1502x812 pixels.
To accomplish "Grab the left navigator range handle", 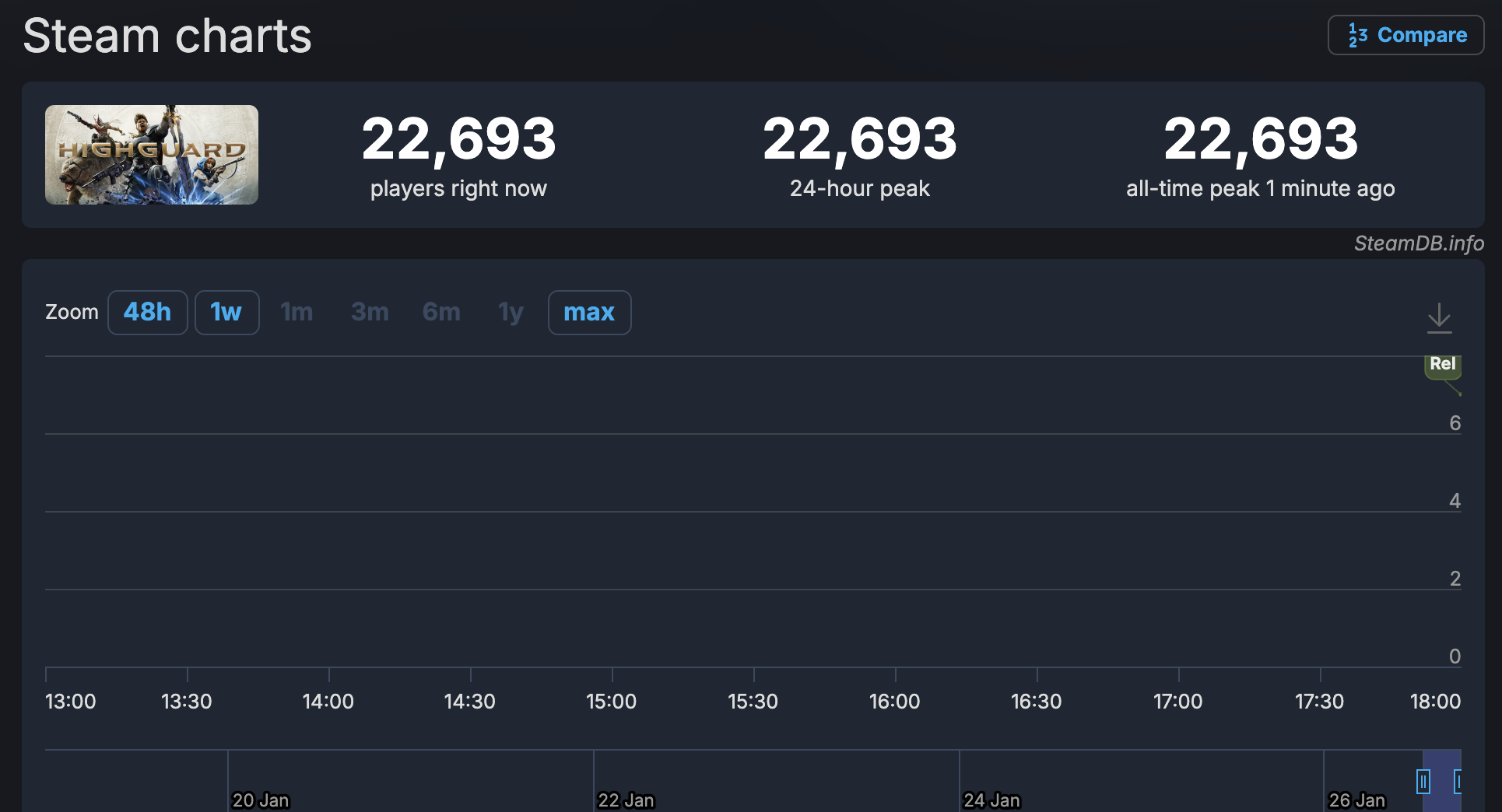I will pyautogui.click(x=1423, y=781).
